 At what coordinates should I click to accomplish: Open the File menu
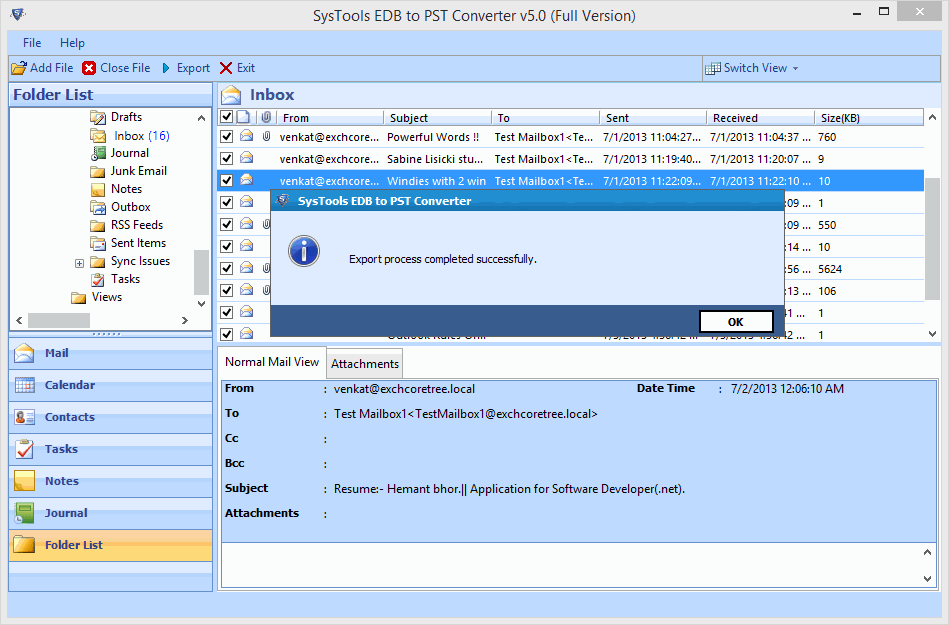tap(32, 43)
